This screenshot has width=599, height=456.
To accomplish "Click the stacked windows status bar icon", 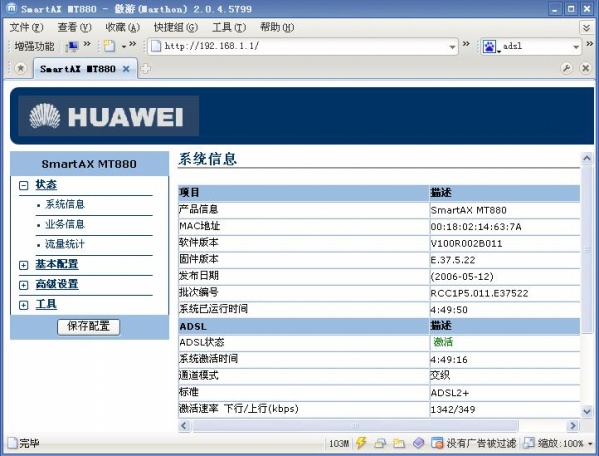I will pyautogui.click(x=380, y=443).
